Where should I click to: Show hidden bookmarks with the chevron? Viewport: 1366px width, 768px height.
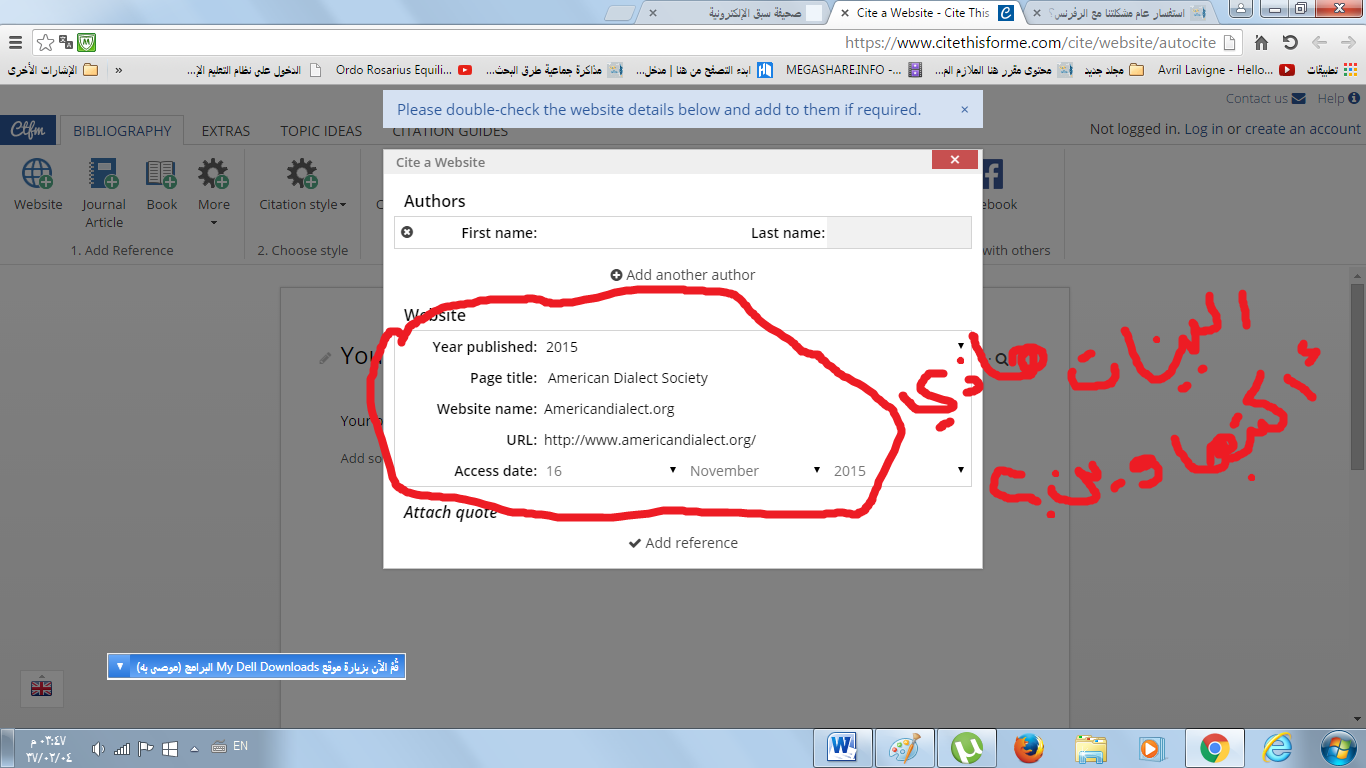click(x=119, y=70)
